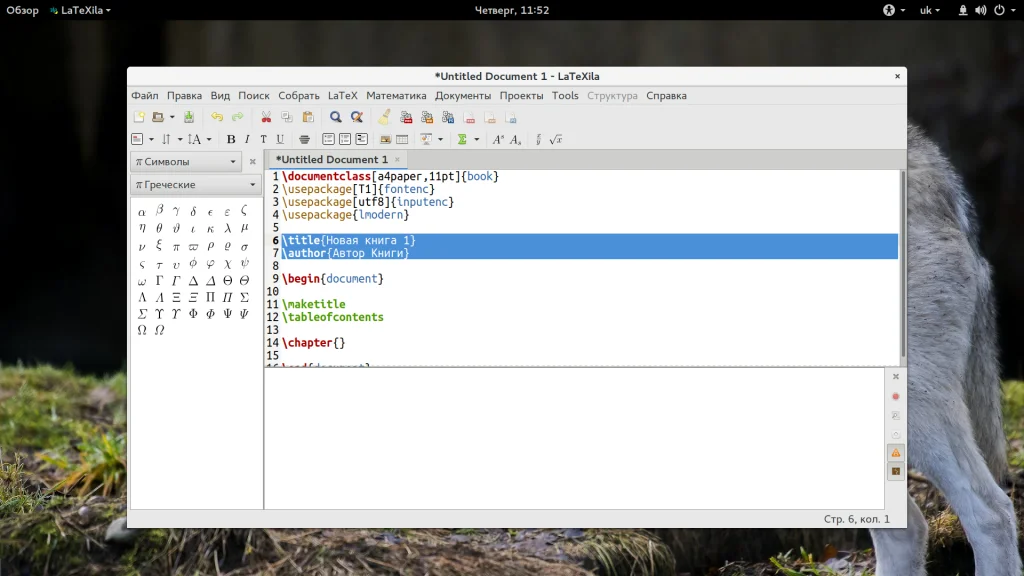The image size is (1024, 576).
Task: Insert the capital Omega symbol
Action: pos(142,330)
